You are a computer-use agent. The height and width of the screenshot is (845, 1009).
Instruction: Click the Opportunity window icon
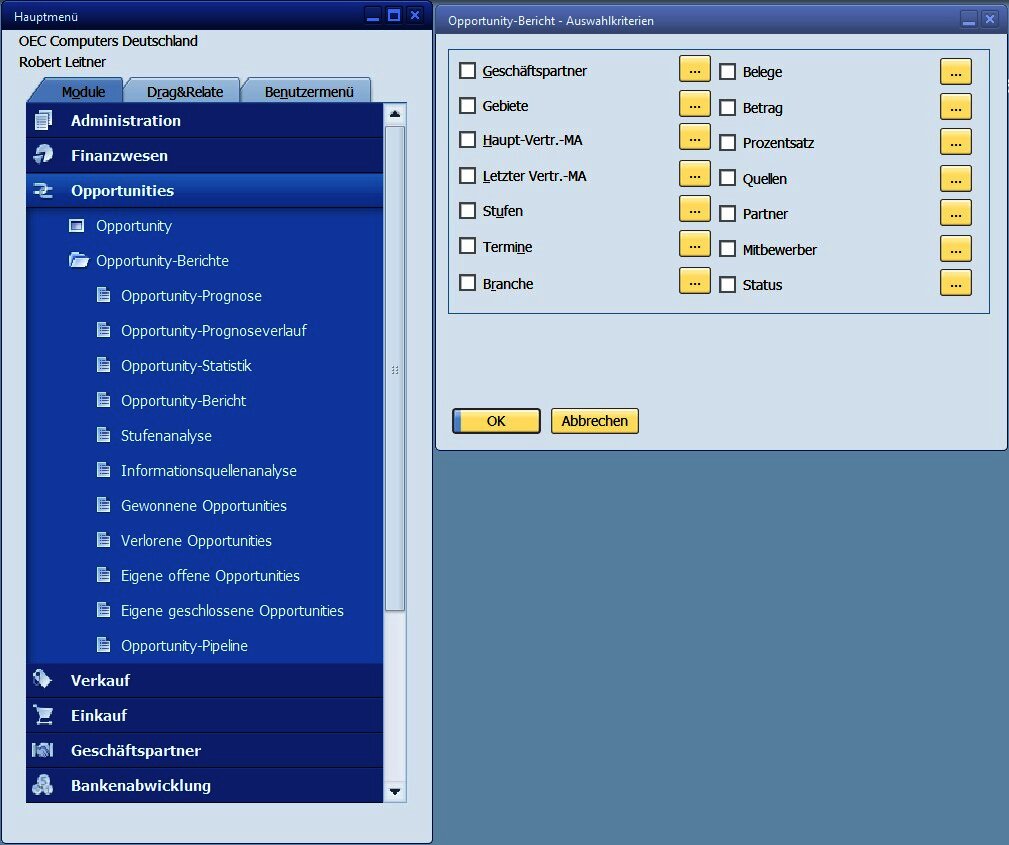click(x=77, y=226)
